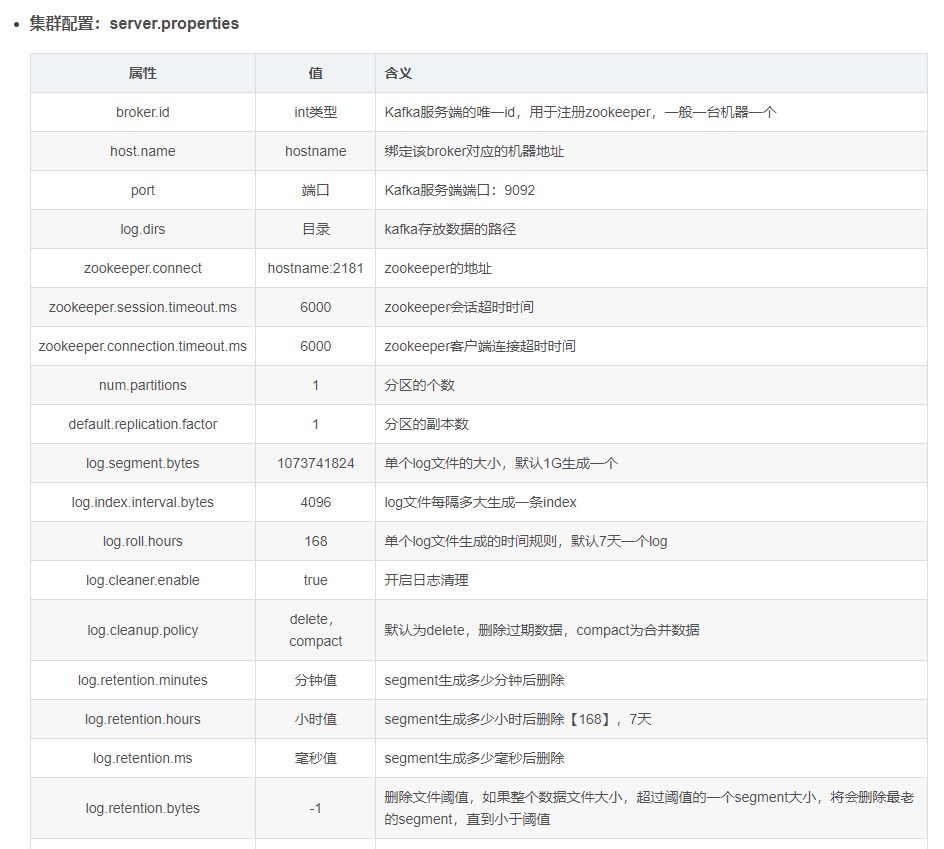Click the heading text 'server.properties'
This screenshot has height=849, width=944.
[x=174, y=23]
